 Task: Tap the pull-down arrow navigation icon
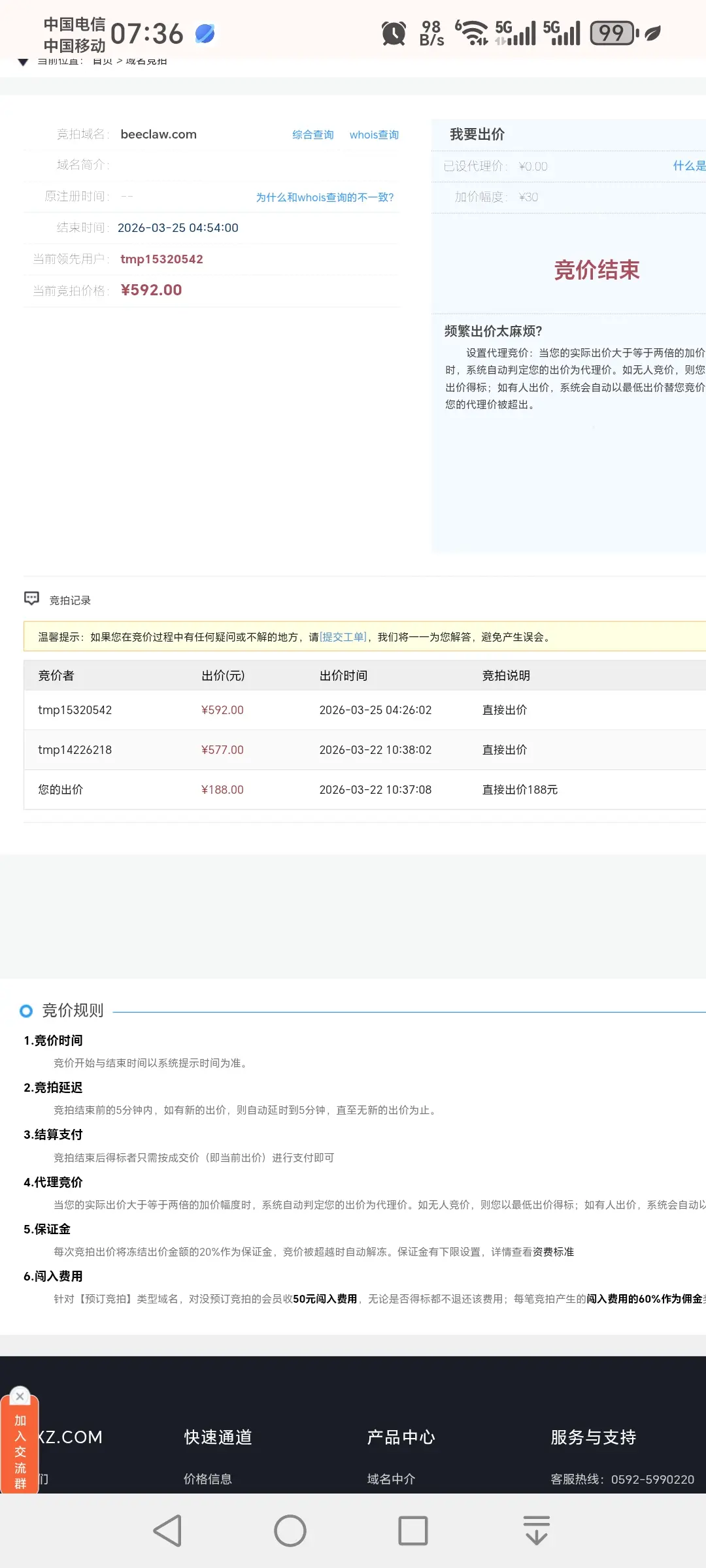537,1530
